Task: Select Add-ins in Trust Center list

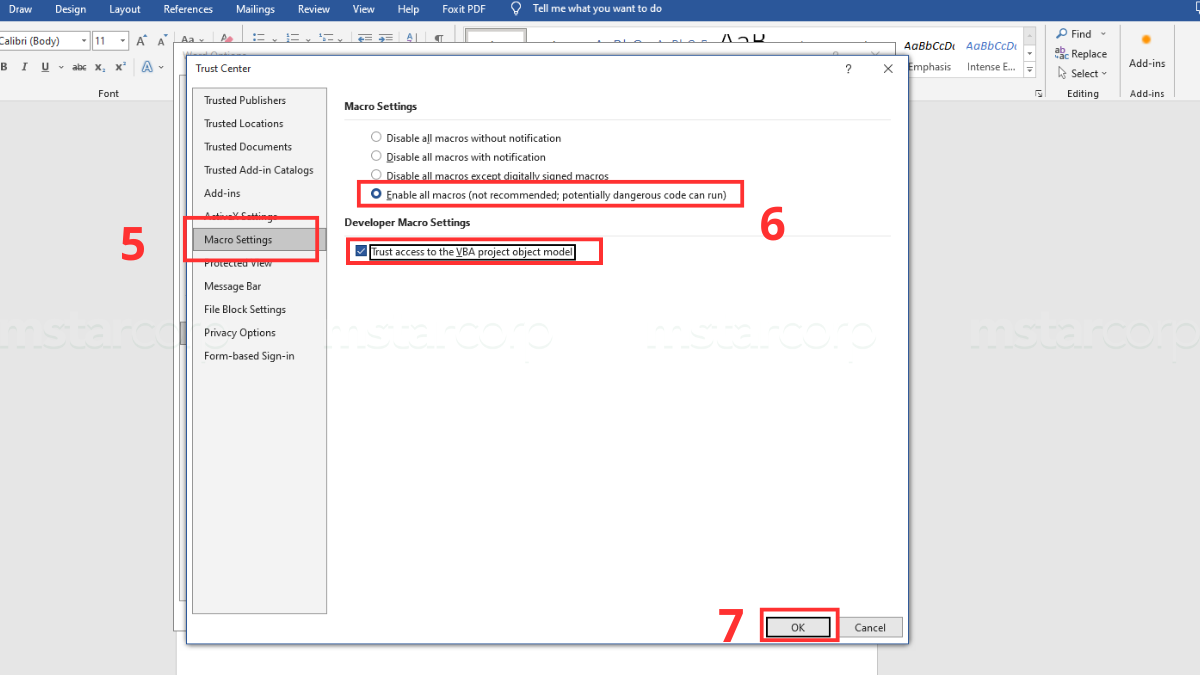Action: [x=259, y=193]
